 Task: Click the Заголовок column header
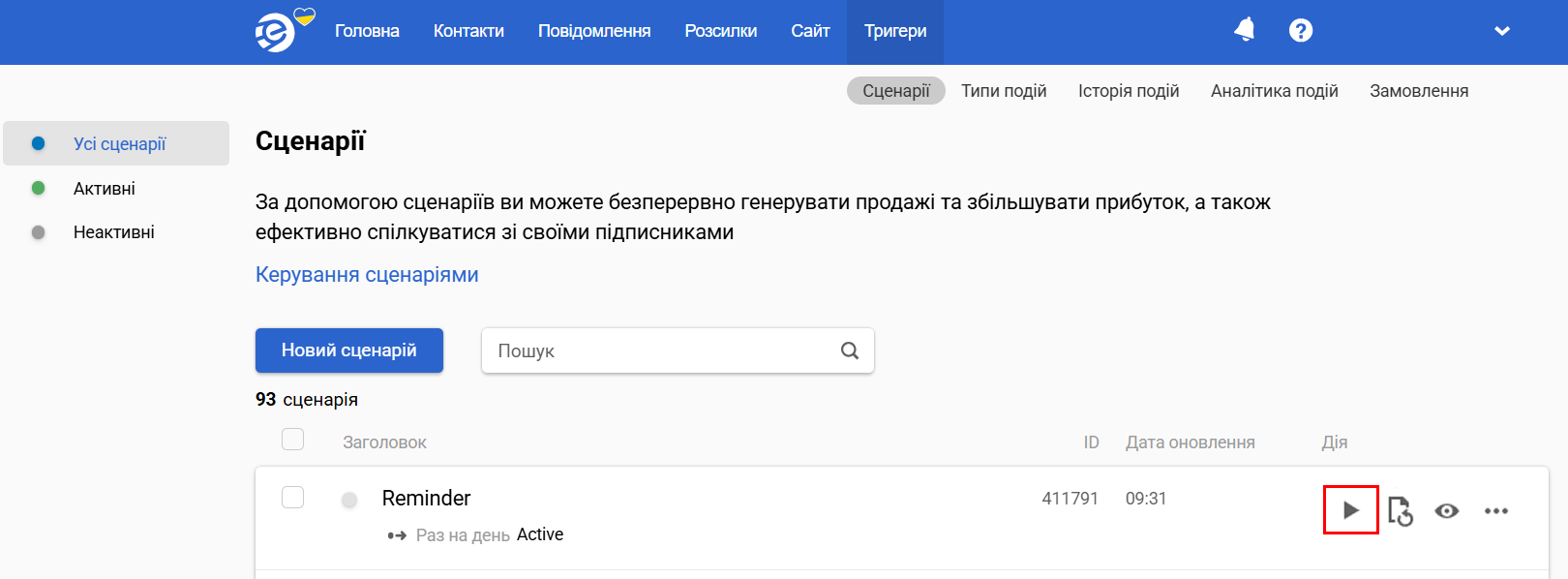point(384,442)
